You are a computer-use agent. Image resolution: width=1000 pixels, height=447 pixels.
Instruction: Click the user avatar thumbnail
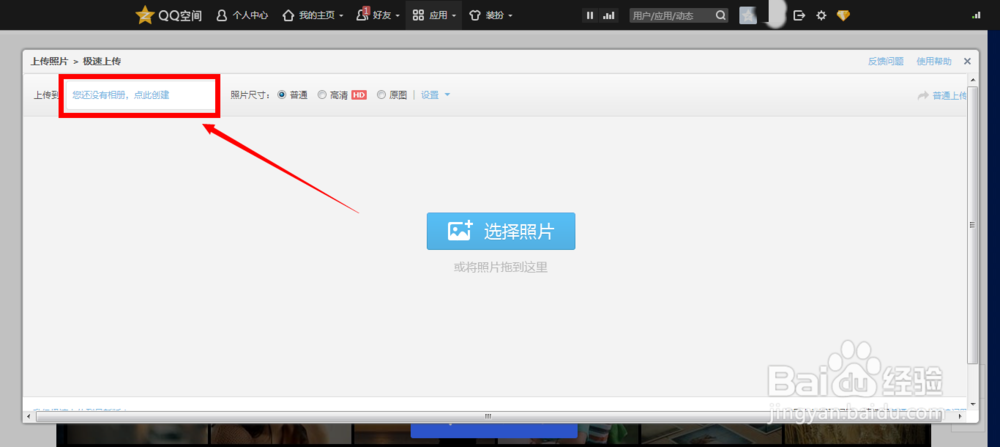(748, 15)
